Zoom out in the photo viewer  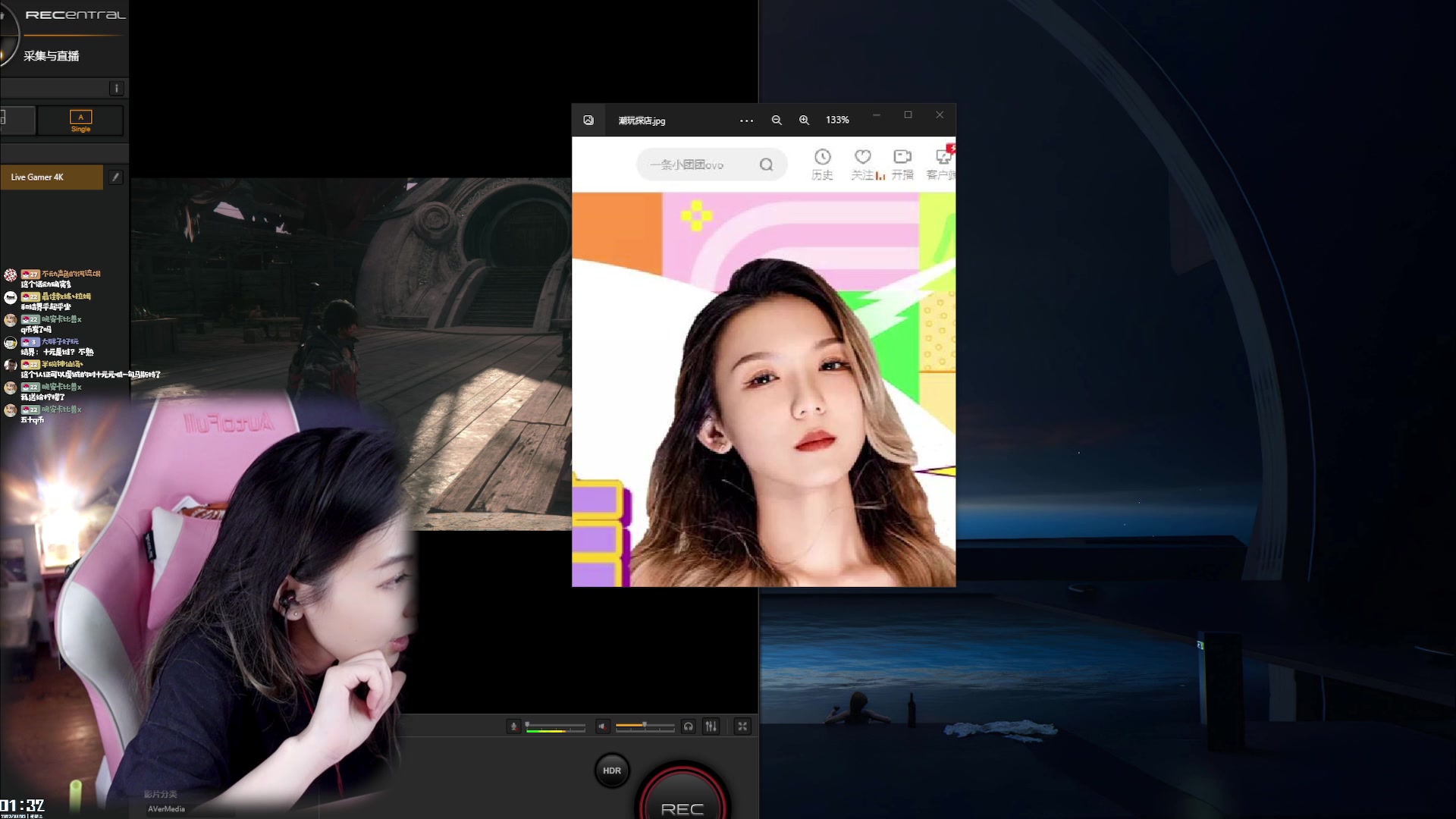click(x=777, y=121)
